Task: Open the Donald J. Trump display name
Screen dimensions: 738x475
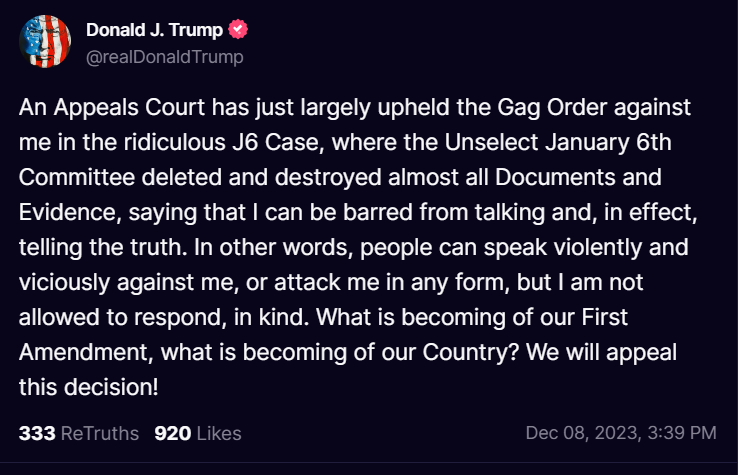Action: (x=154, y=30)
